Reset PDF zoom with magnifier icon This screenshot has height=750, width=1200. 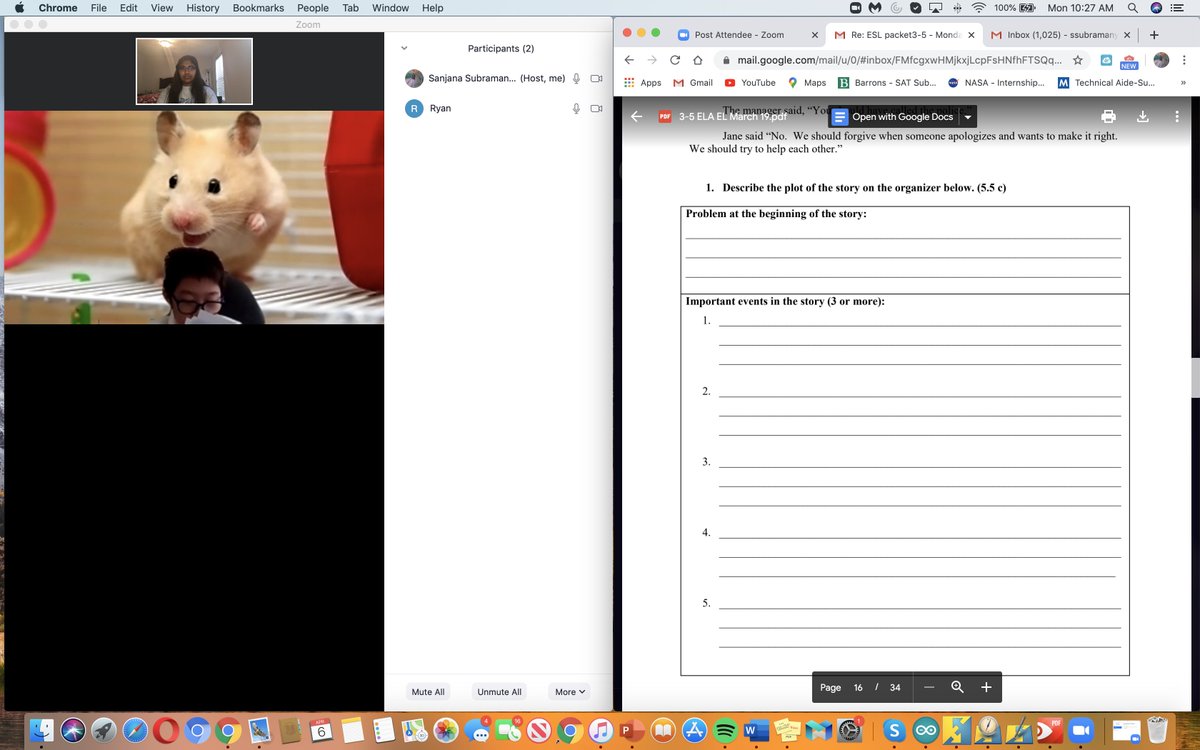[x=957, y=687]
